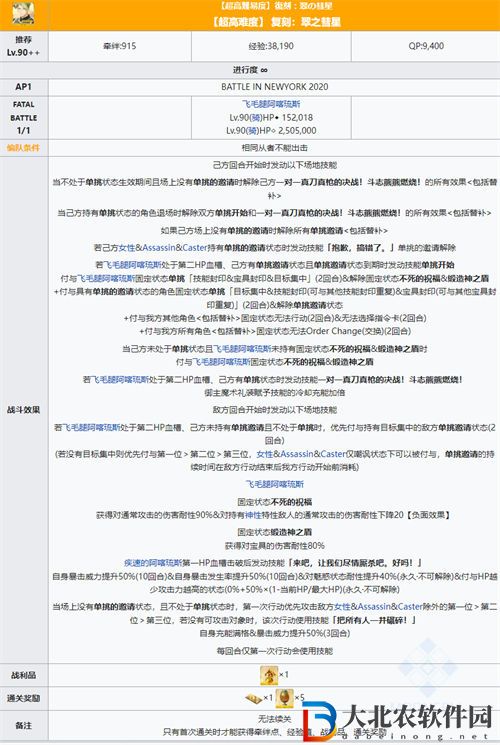The image size is (500, 745).
Task: Open 飞毛腿阿喀琉斯 link in the 单挑开始 skill line
Action: point(133,265)
